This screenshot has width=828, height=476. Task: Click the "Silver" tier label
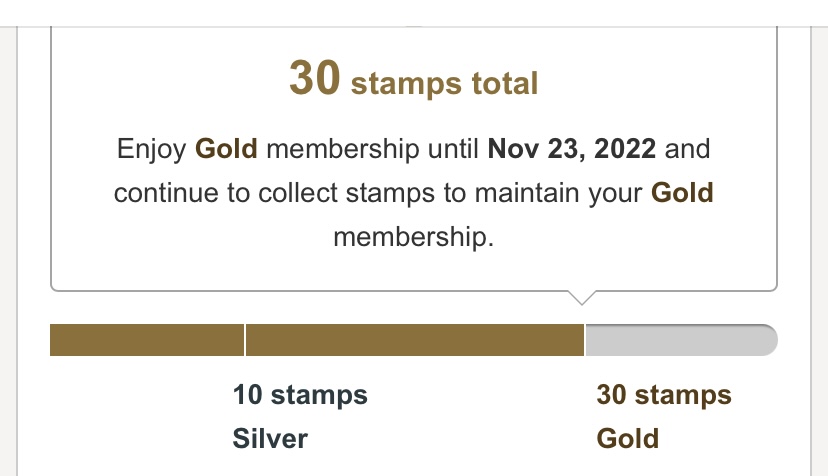270,438
